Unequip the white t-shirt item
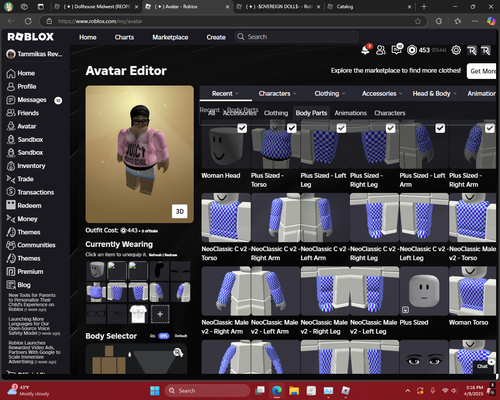 point(138,314)
